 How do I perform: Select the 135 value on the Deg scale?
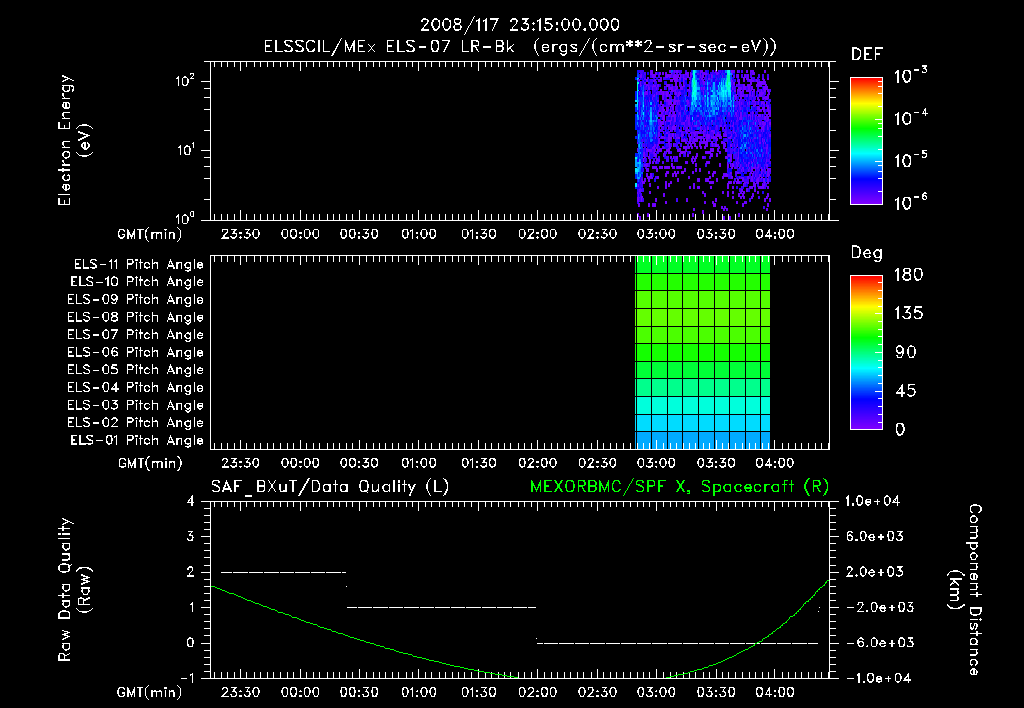tap(908, 314)
